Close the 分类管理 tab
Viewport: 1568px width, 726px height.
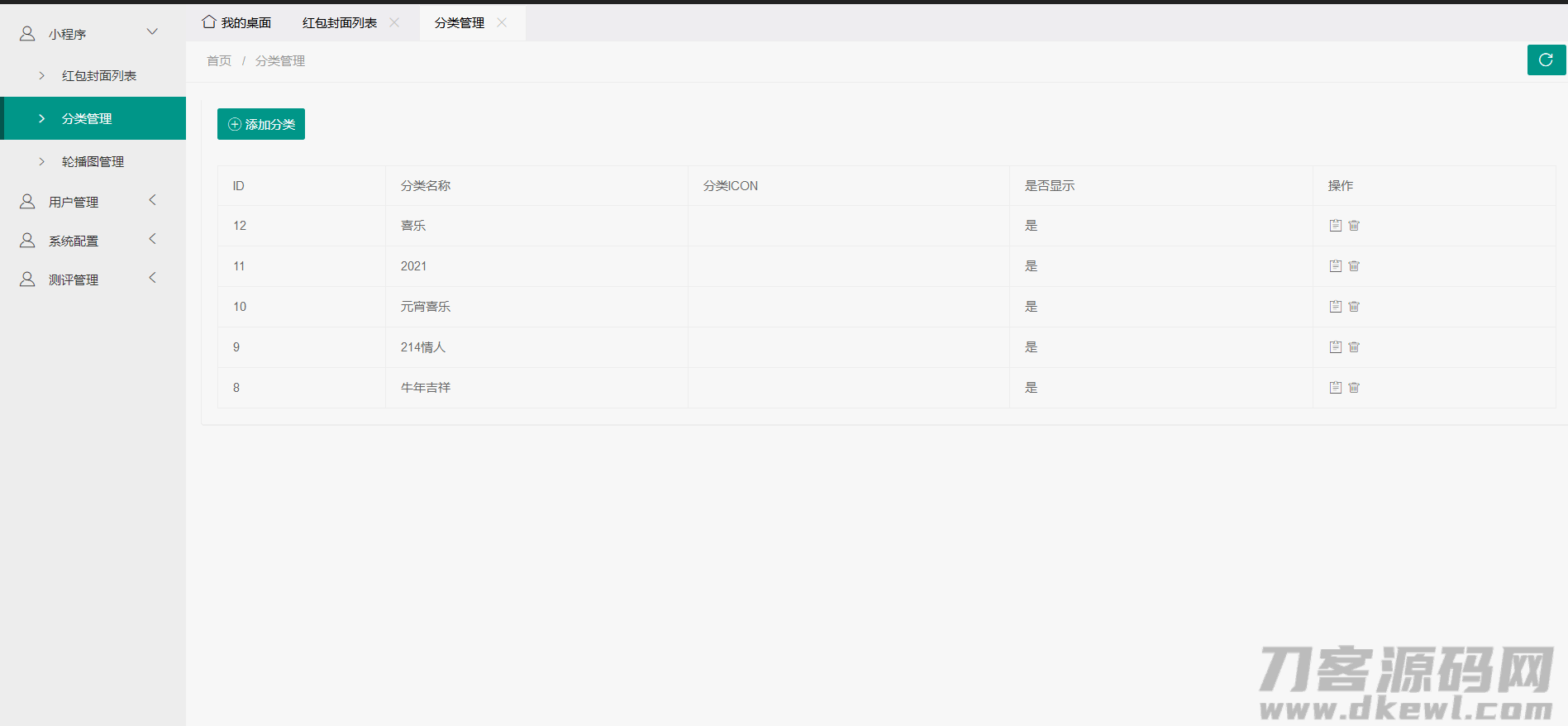pyautogui.click(x=502, y=22)
